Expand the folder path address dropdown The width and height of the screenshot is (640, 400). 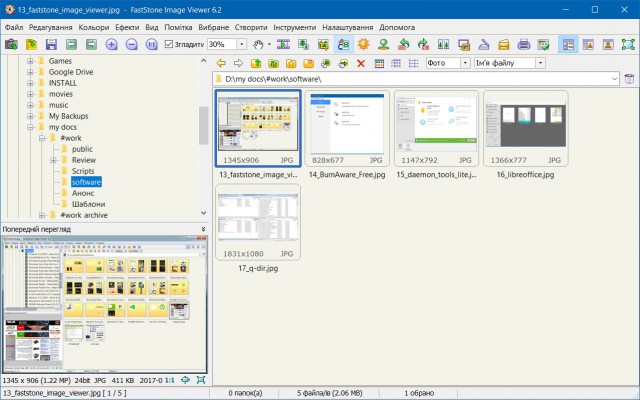[614, 79]
